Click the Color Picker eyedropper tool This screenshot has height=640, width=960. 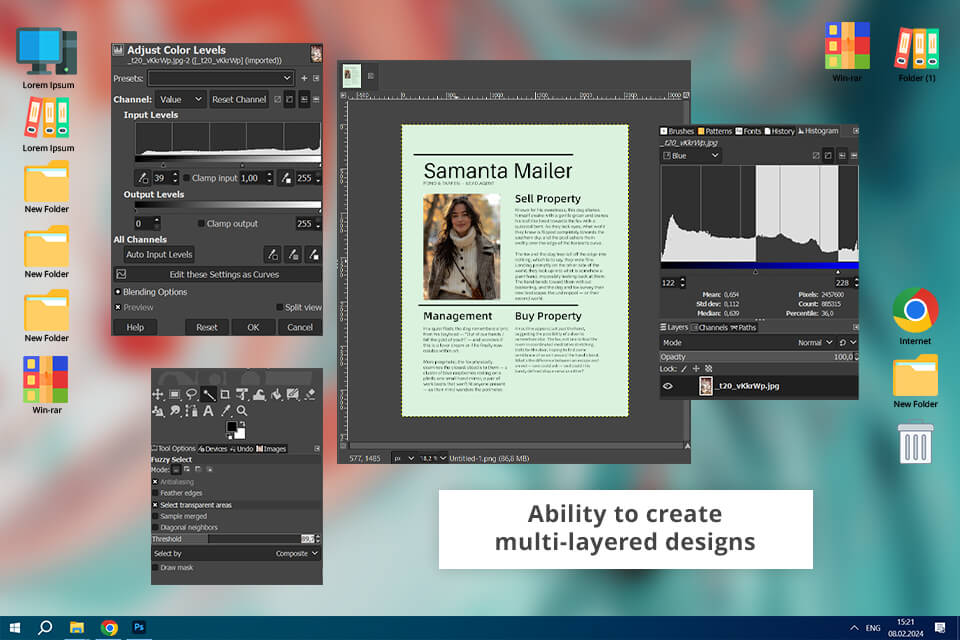pos(226,410)
